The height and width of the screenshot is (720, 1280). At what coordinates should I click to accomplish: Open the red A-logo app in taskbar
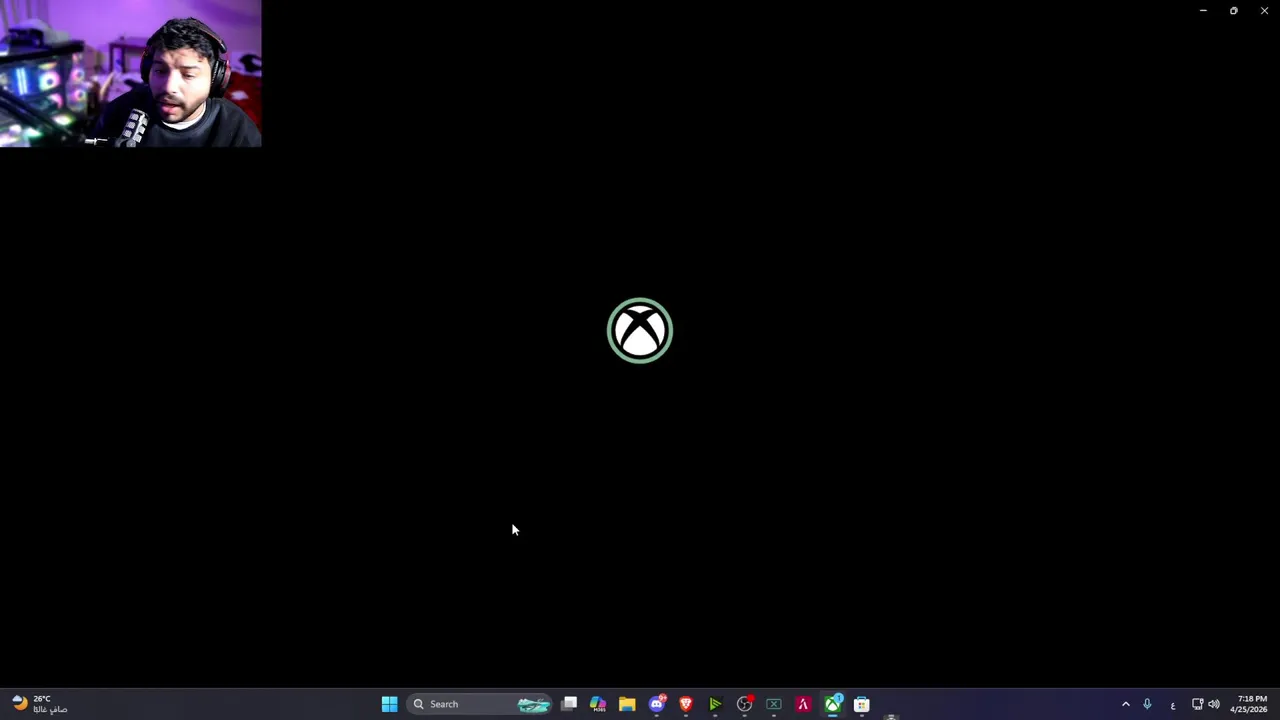[803, 704]
